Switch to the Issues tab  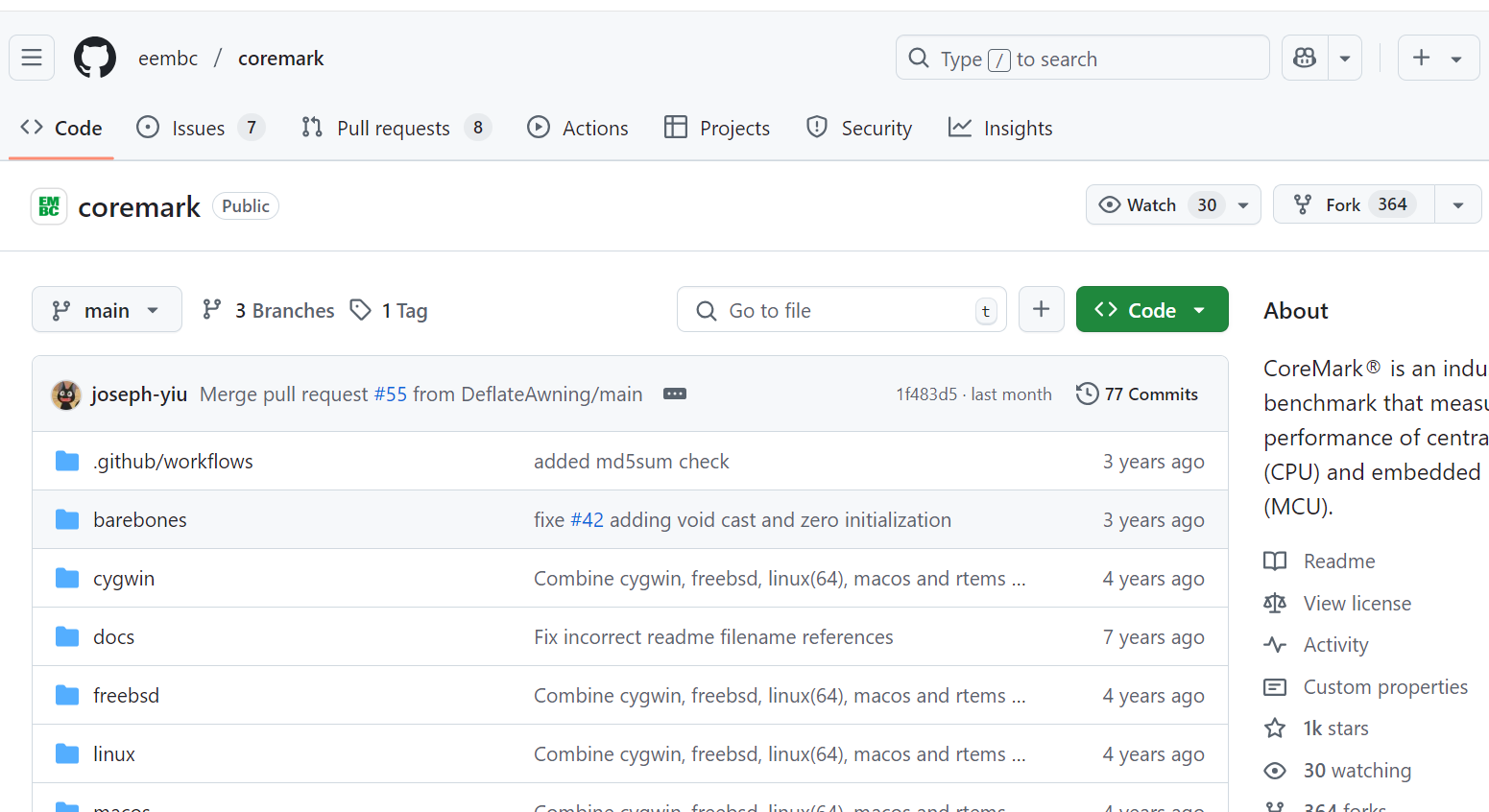coord(200,128)
